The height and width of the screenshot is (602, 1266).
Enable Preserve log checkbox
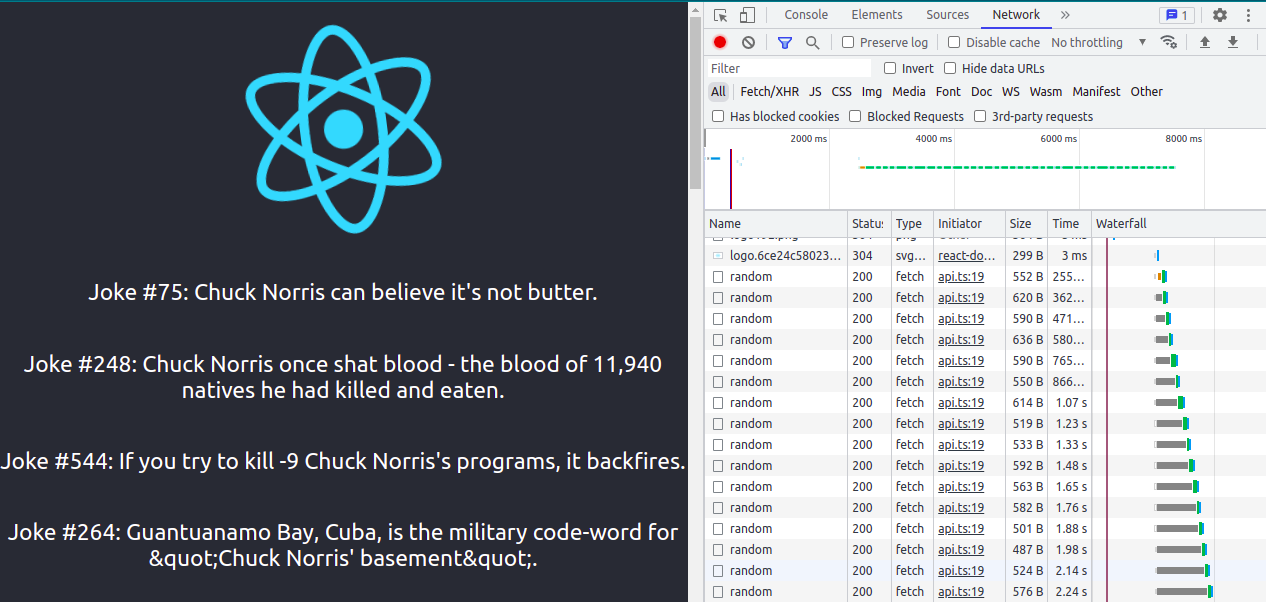point(848,42)
